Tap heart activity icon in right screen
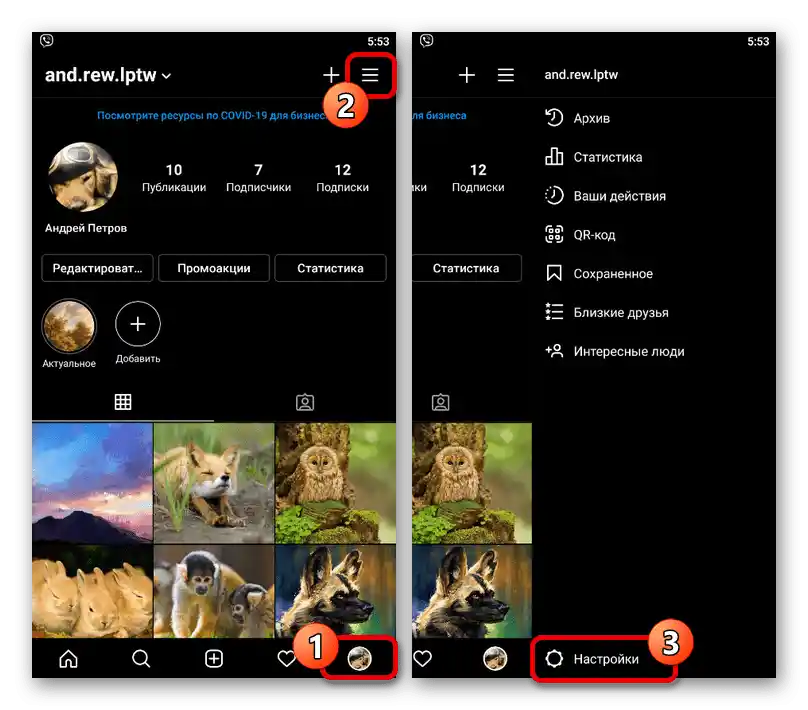The image size is (808, 710). click(422, 658)
